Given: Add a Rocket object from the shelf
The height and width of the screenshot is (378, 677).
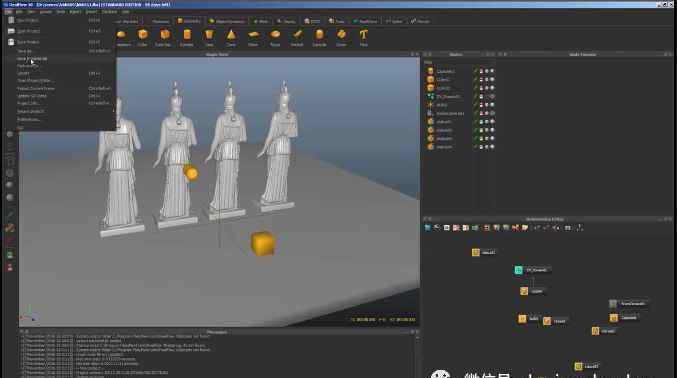Looking at the screenshot, I should 297,38.
